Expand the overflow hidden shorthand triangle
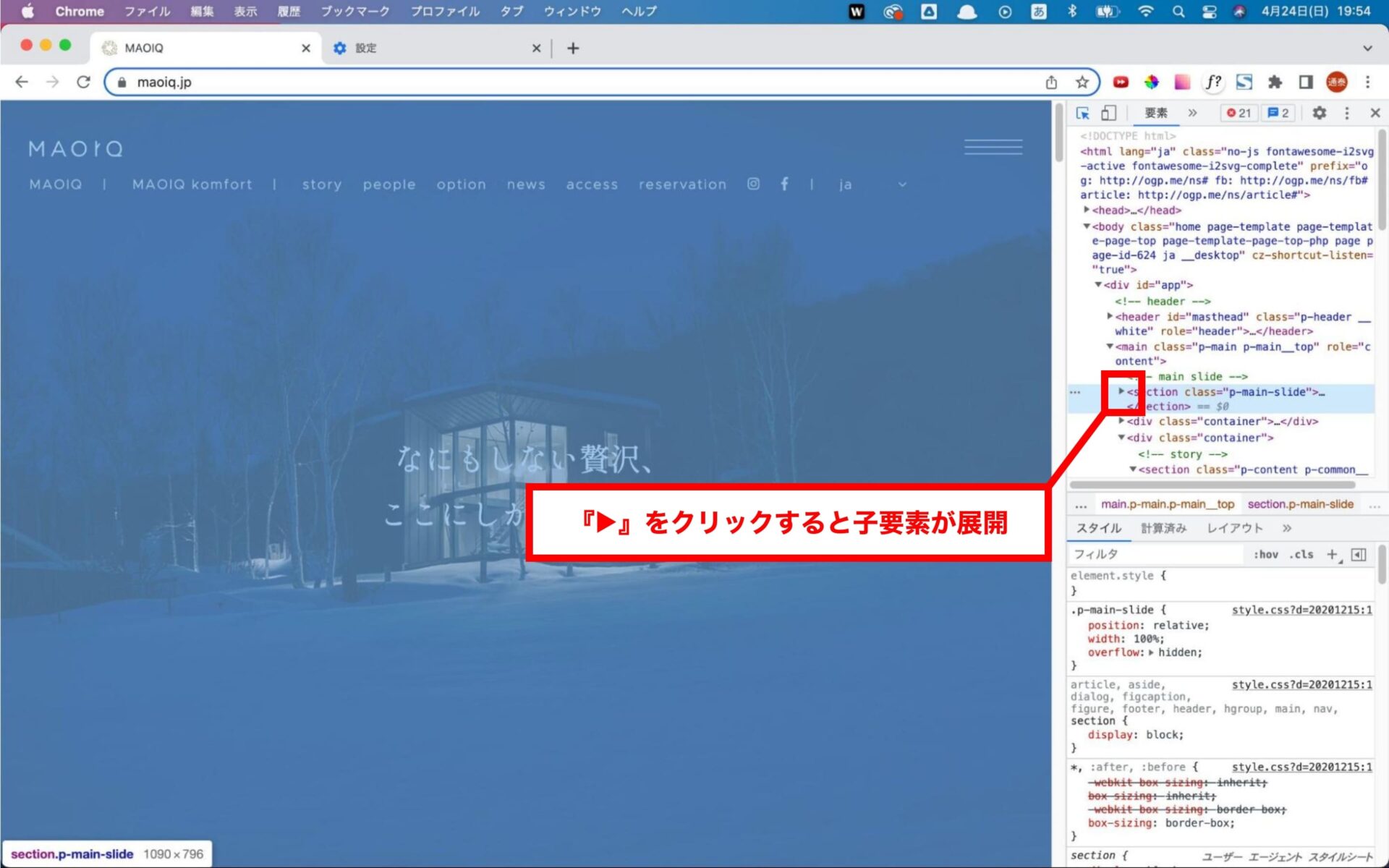This screenshot has height=868, width=1389. click(1151, 652)
